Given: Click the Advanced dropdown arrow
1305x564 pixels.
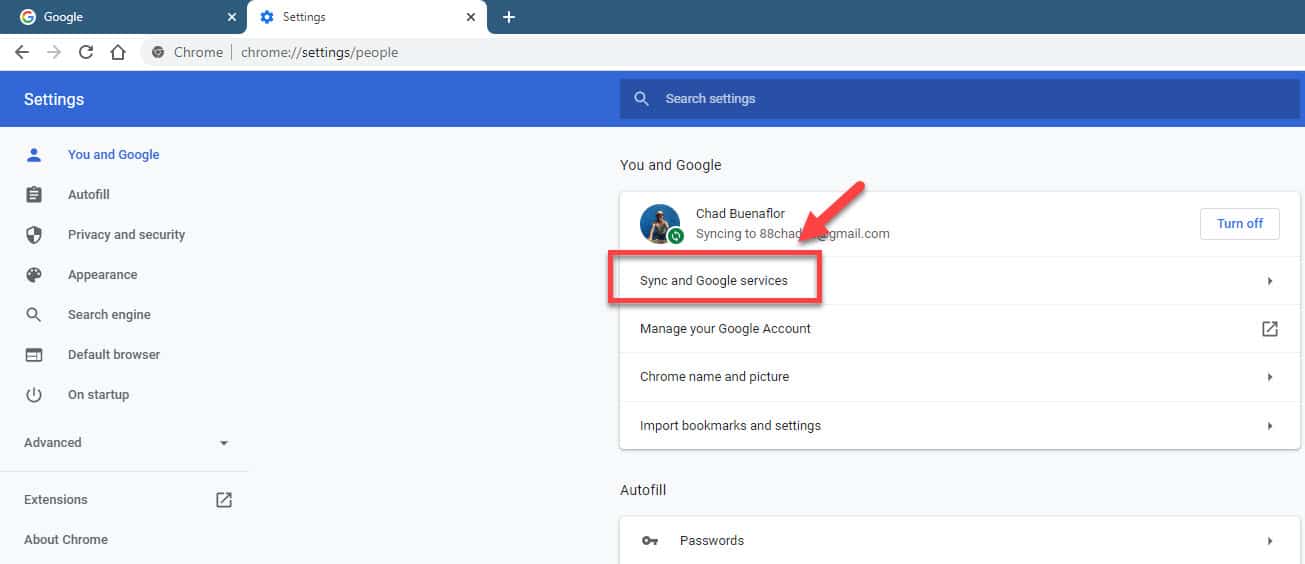Looking at the screenshot, I should click(223, 443).
